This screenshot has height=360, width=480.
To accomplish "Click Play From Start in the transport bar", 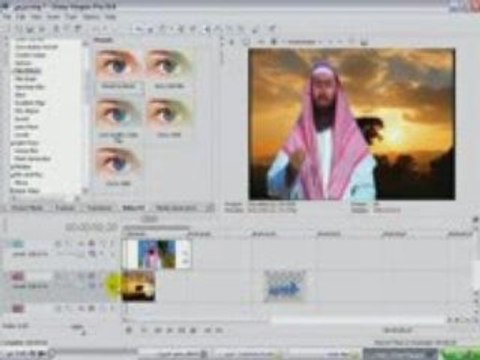I will pyautogui.click(x=157, y=330).
